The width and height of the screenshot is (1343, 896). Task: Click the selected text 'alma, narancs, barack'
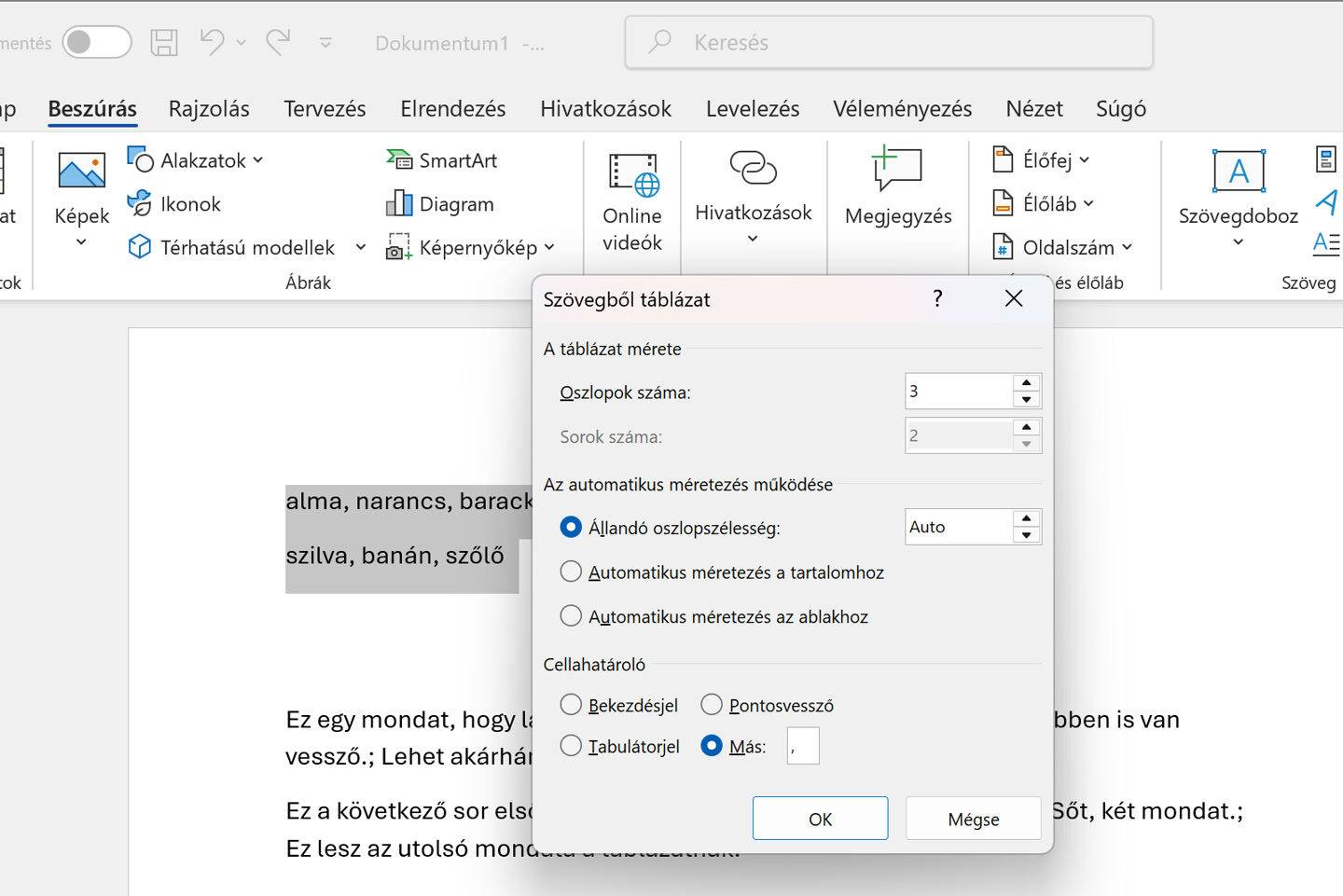pos(409,502)
